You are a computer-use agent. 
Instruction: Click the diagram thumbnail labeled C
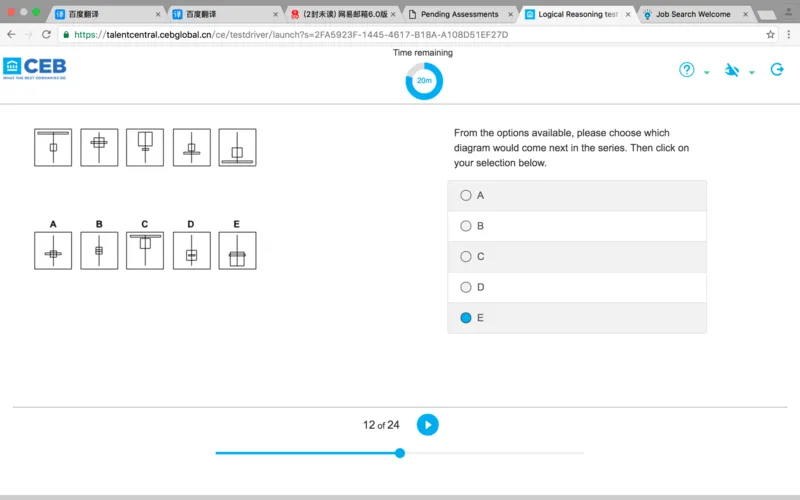point(145,250)
